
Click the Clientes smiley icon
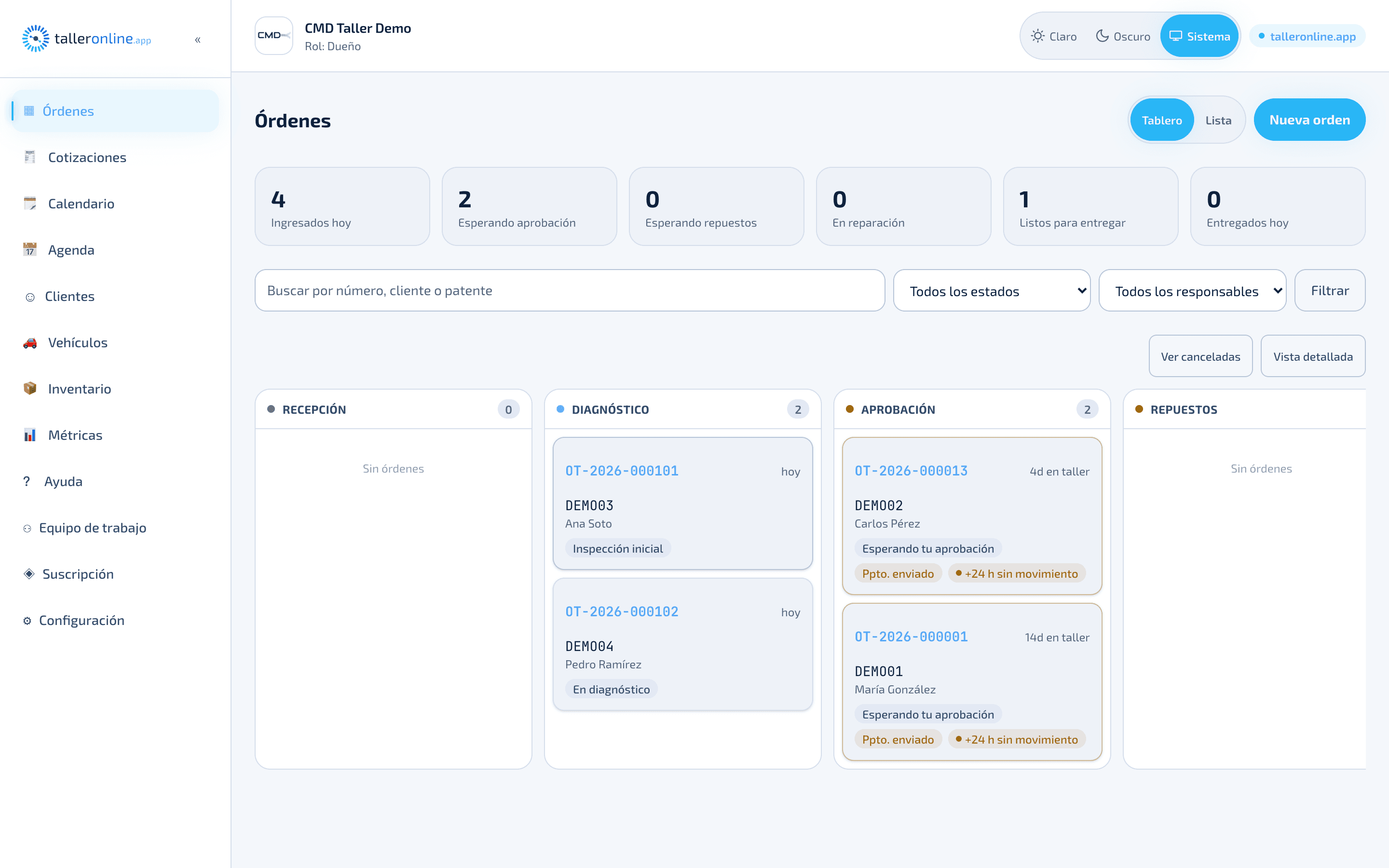tap(30, 297)
